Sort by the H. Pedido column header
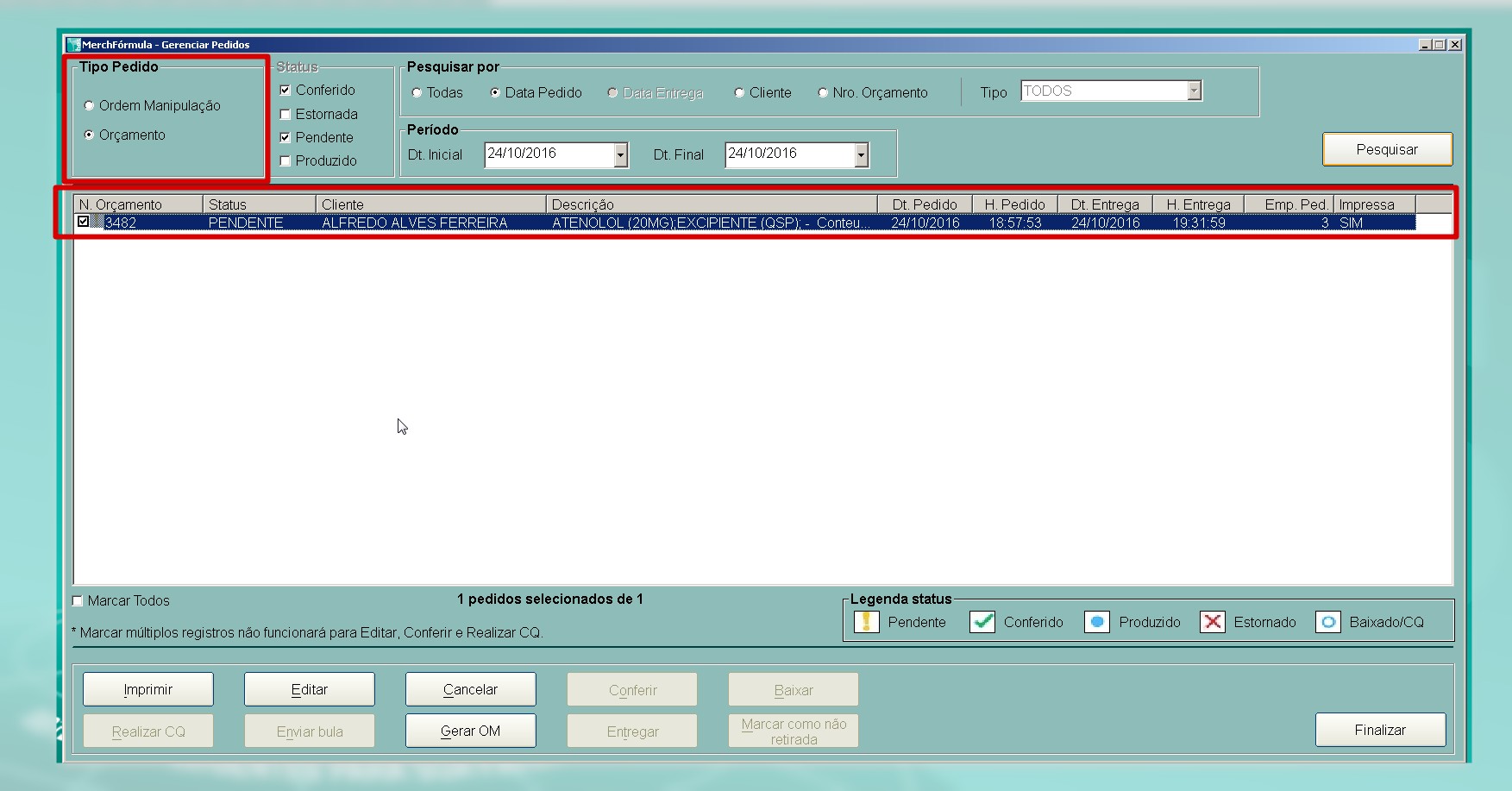This screenshot has height=791, width=1512. pos(1015,204)
